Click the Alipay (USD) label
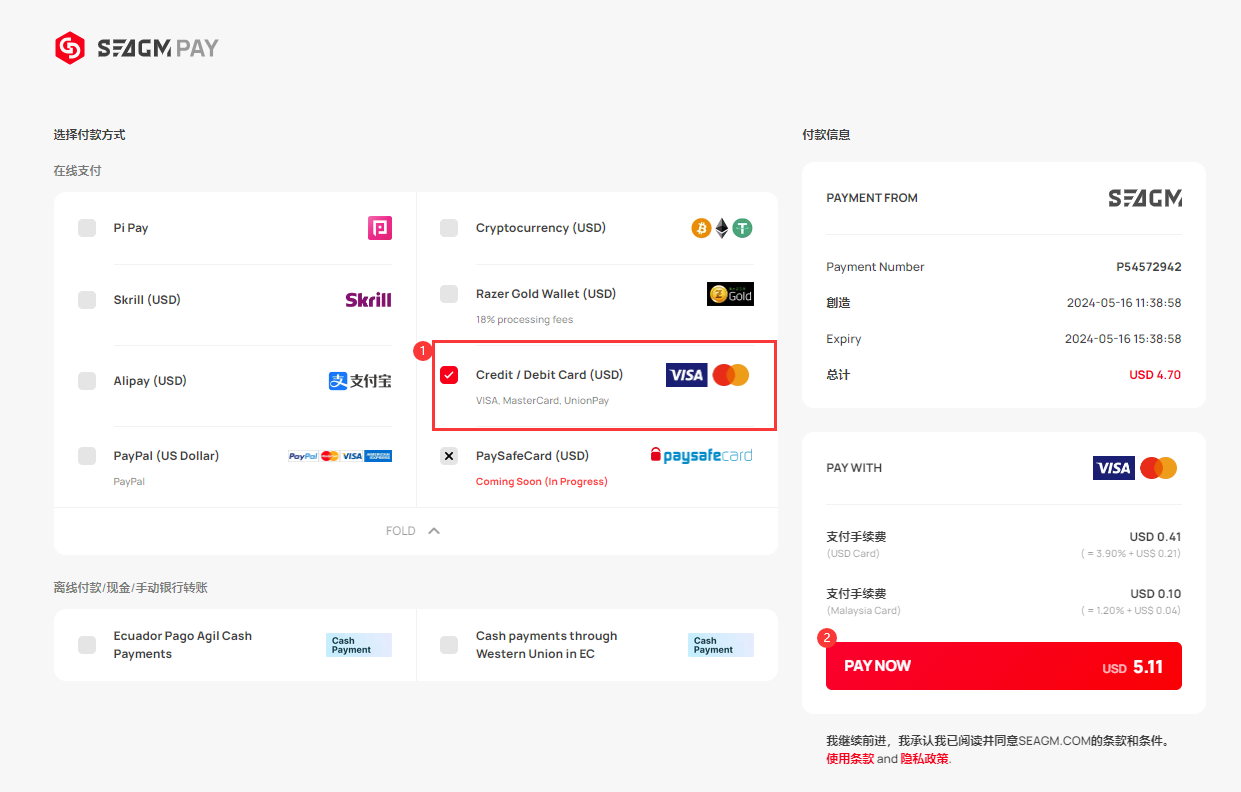The height and width of the screenshot is (792, 1241). pyautogui.click(x=150, y=381)
